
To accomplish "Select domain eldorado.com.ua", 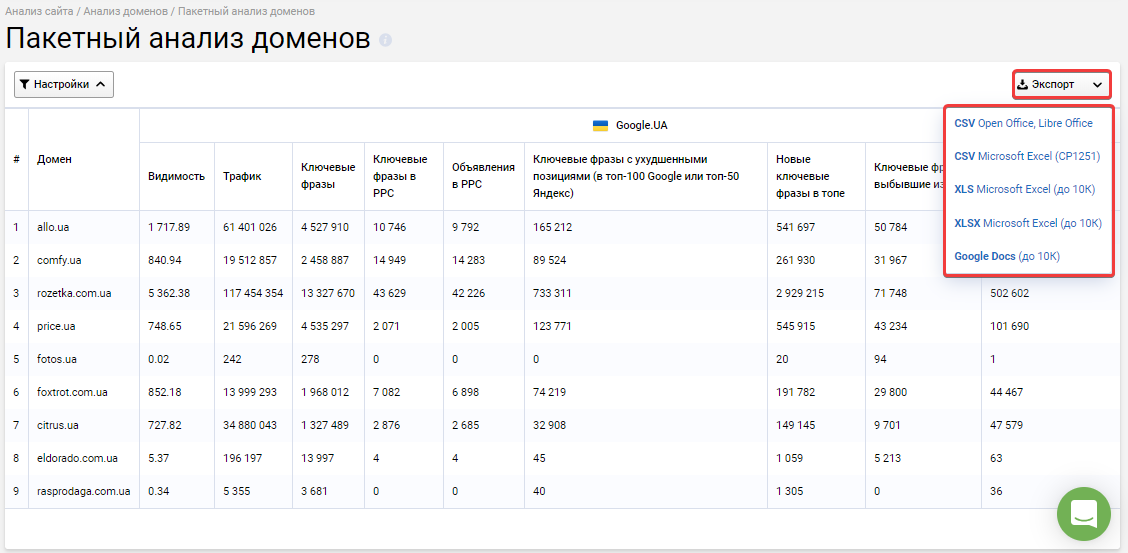I will coord(78,459).
